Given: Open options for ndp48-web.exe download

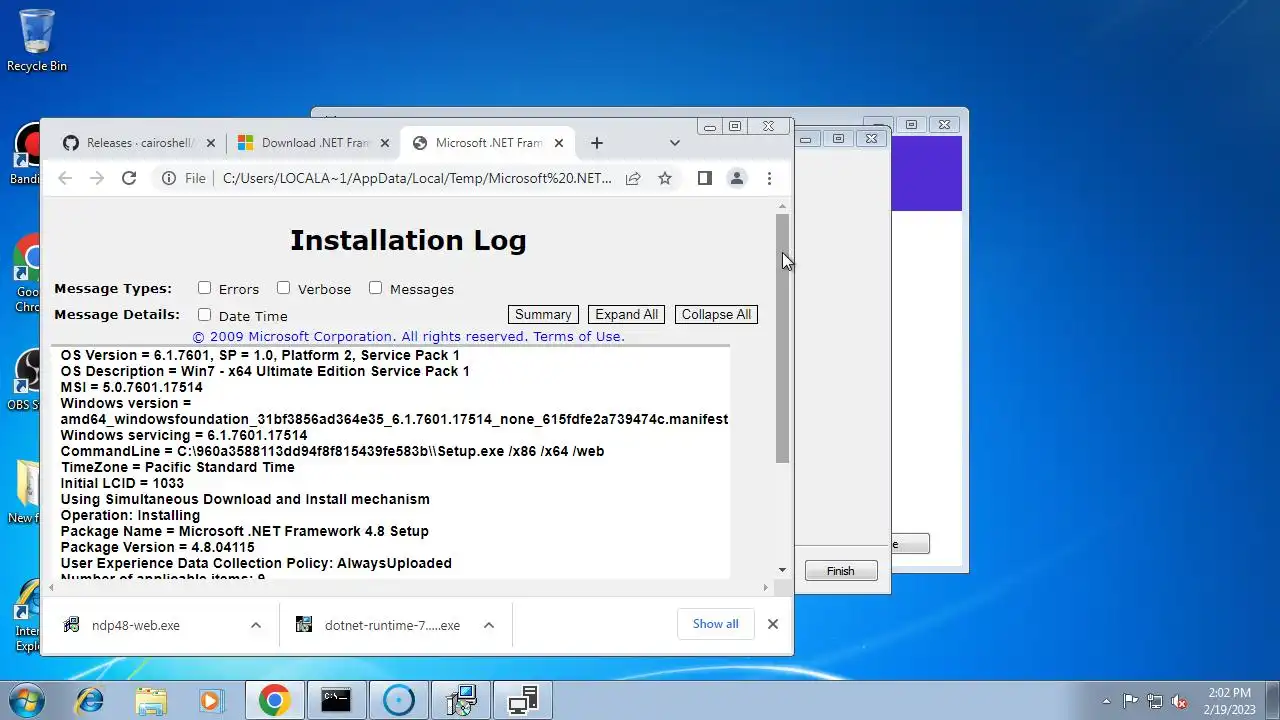Looking at the screenshot, I should coord(256,625).
